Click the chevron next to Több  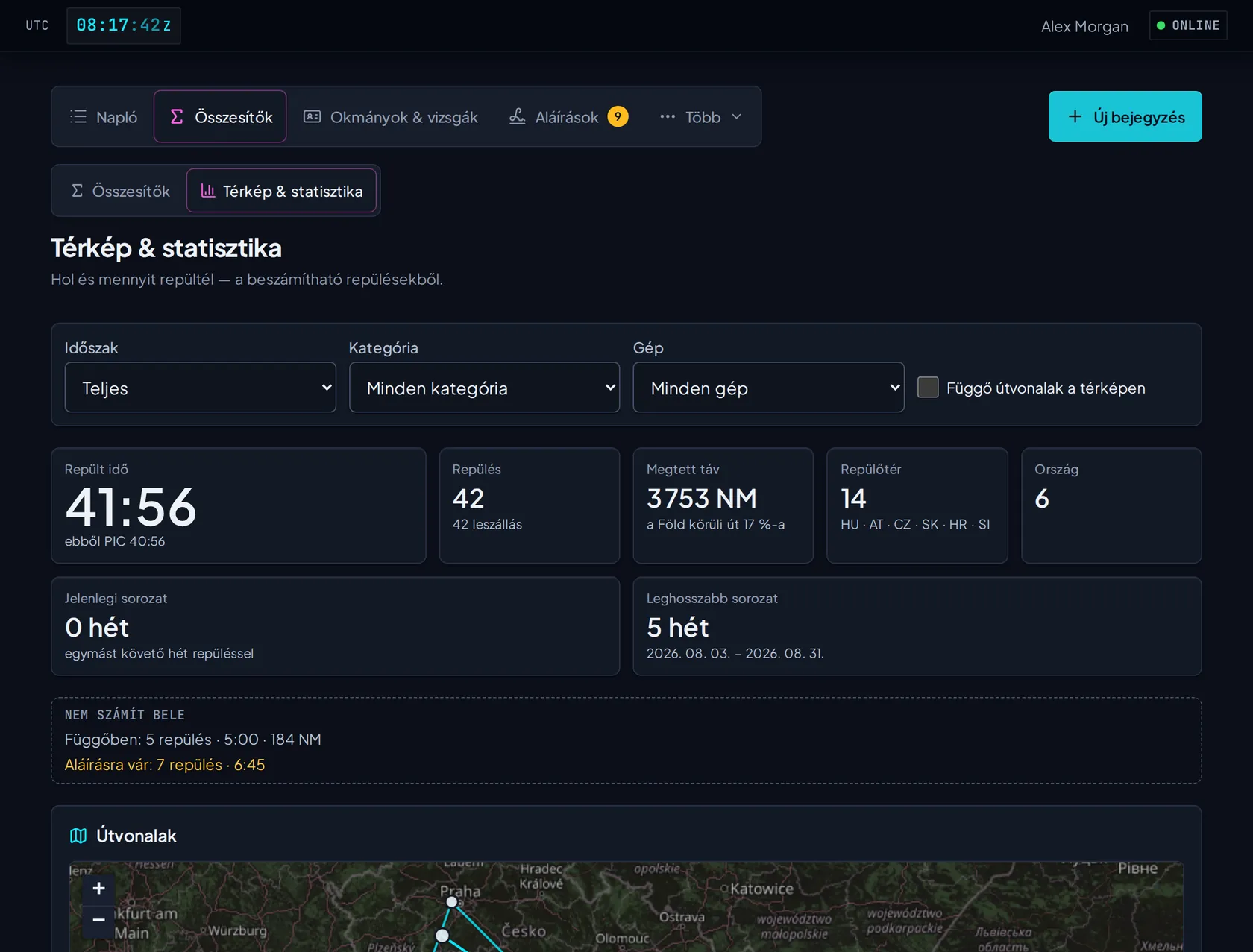point(737,116)
